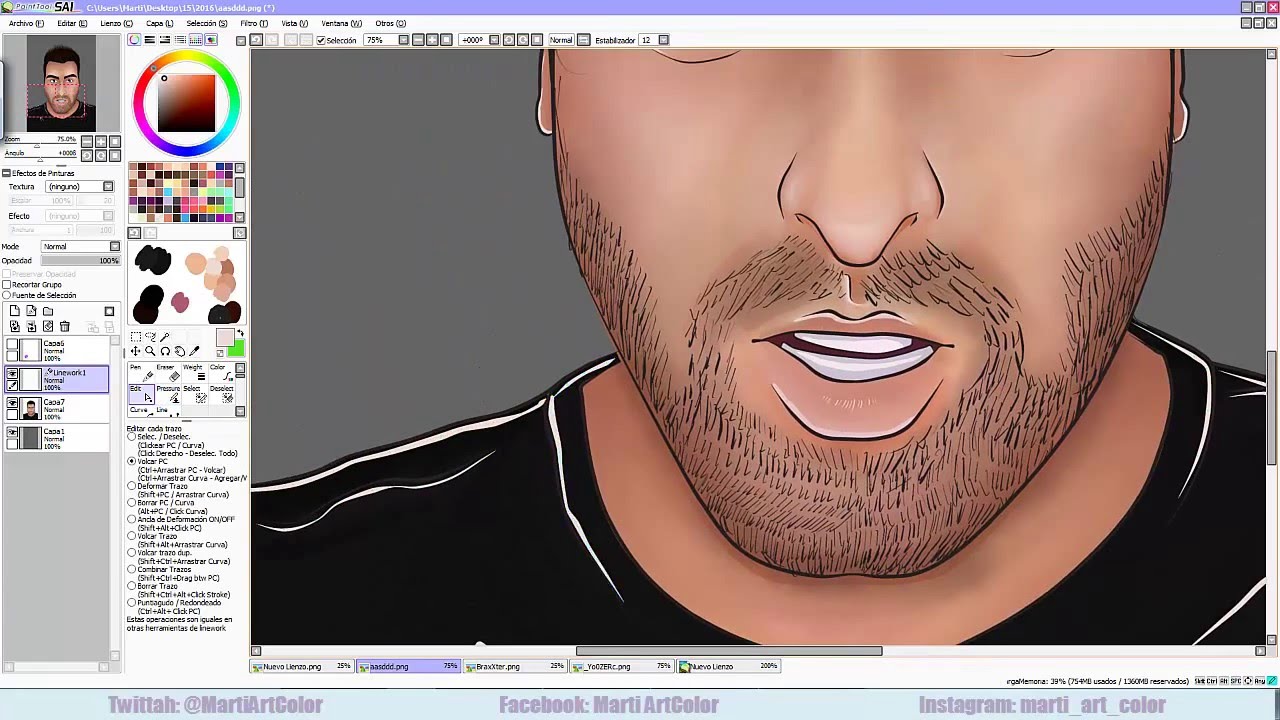Click the Normal button in top toolbar

tap(561, 40)
